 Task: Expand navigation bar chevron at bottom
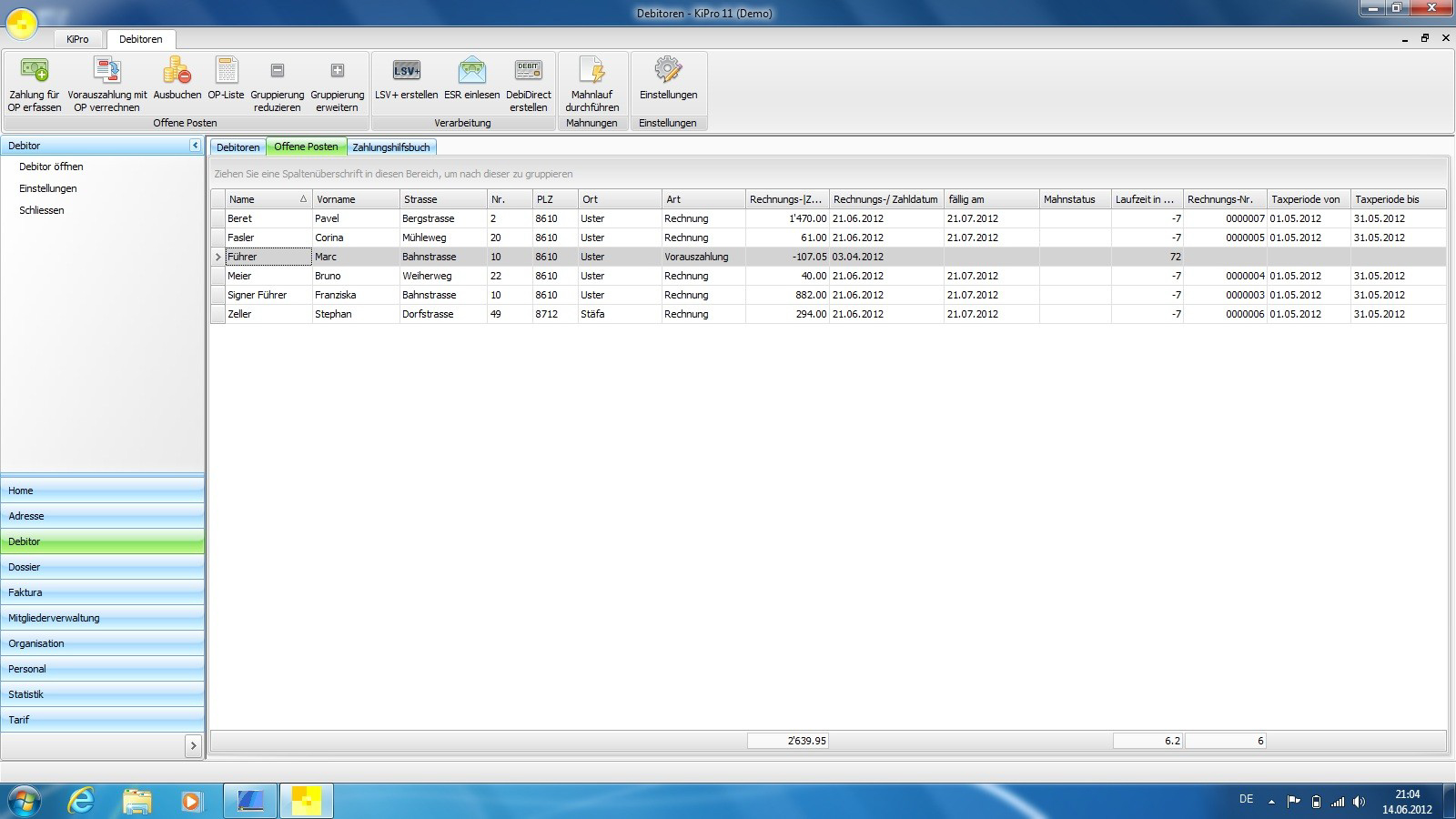[x=193, y=746]
